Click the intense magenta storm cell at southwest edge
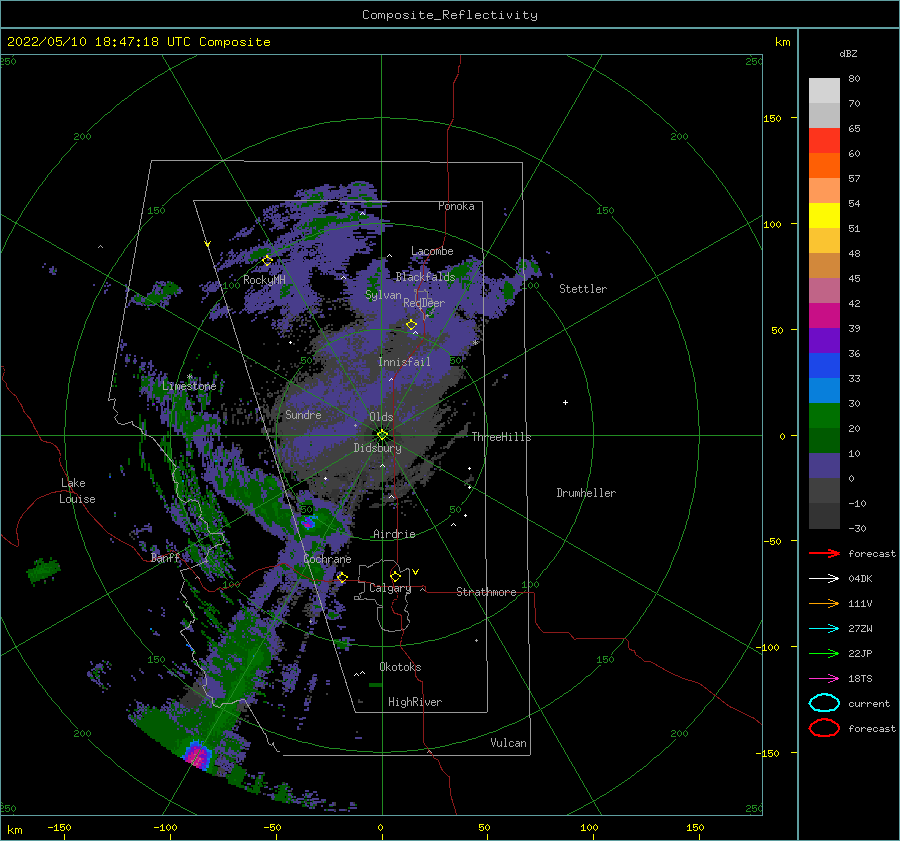 [x=197, y=754]
